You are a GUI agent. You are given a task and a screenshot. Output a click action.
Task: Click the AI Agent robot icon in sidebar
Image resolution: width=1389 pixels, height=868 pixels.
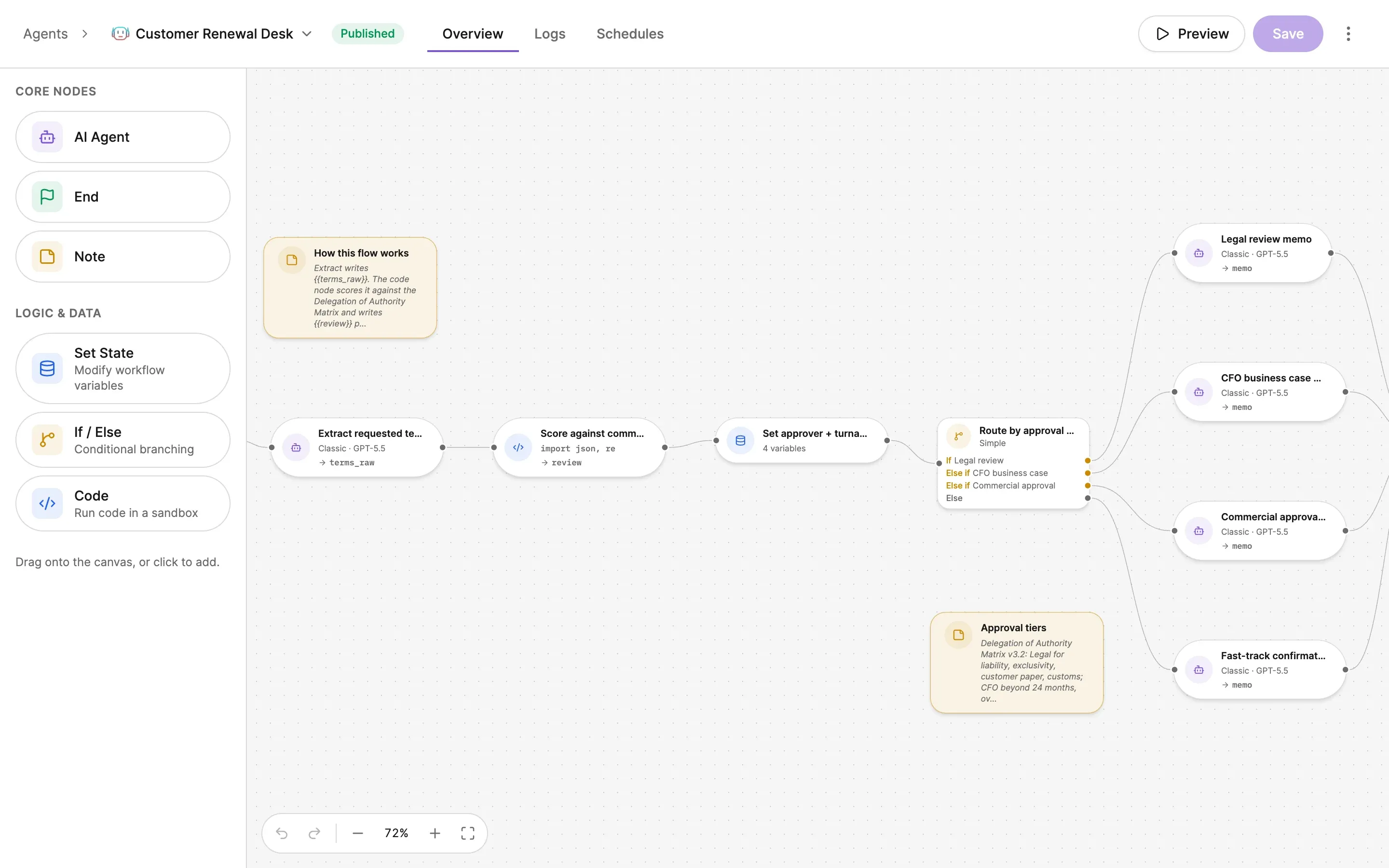pos(47,137)
